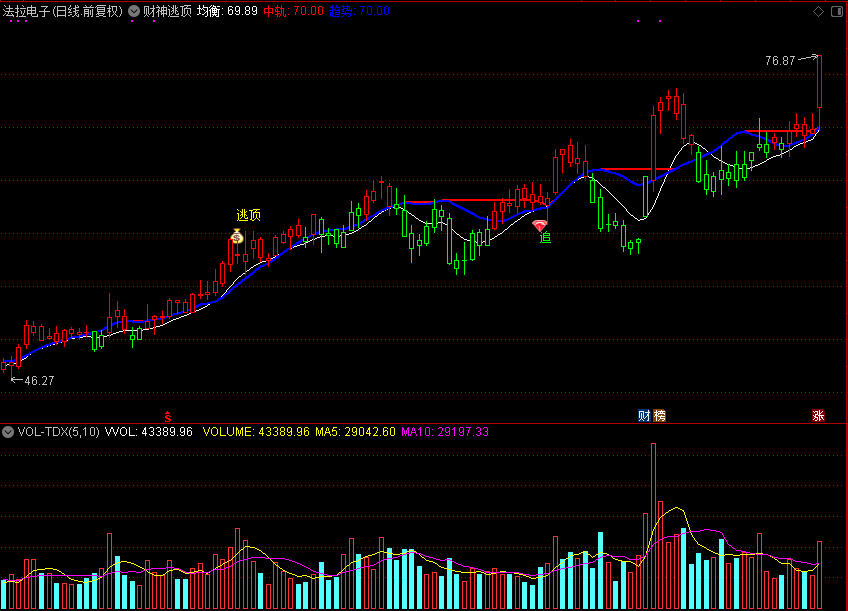Click the money bag 逃顶 signal icon
Viewport: 848px width, 611px height.
pyautogui.click(x=237, y=236)
